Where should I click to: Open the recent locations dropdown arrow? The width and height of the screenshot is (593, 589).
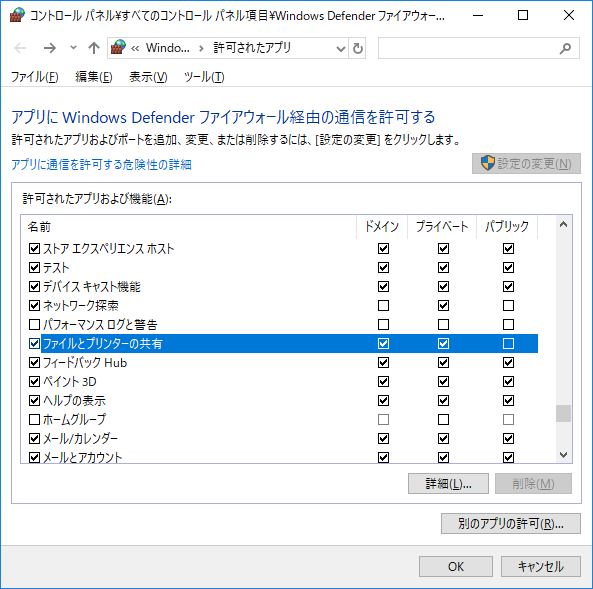[73, 48]
